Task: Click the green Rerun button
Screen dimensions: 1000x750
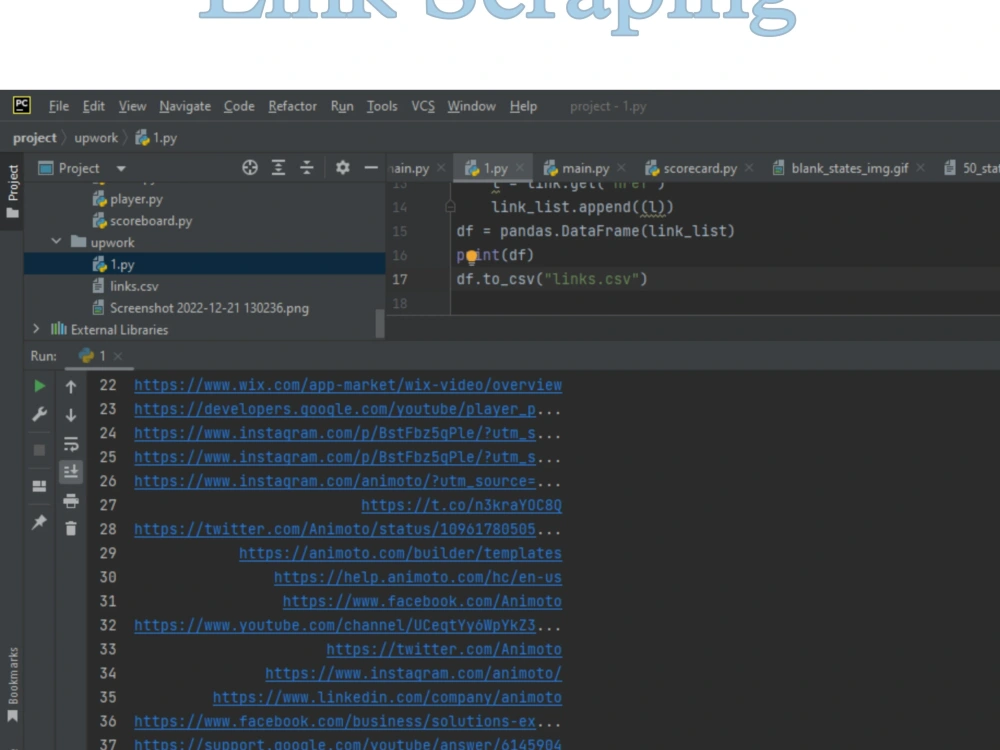Action: [x=39, y=386]
